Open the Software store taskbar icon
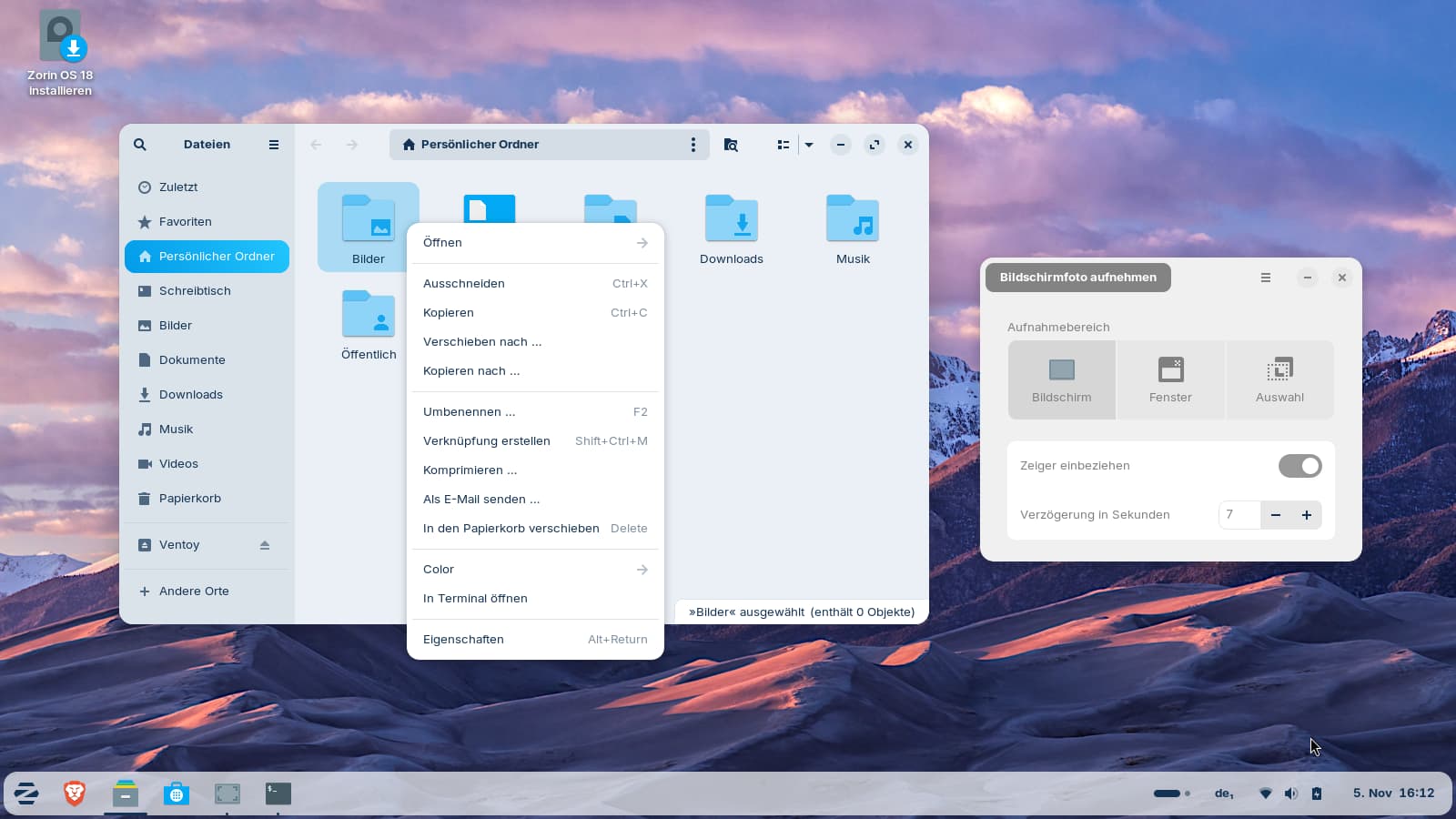Image resolution: width=1456 pixels, height=819 pixels. (177, 794)
